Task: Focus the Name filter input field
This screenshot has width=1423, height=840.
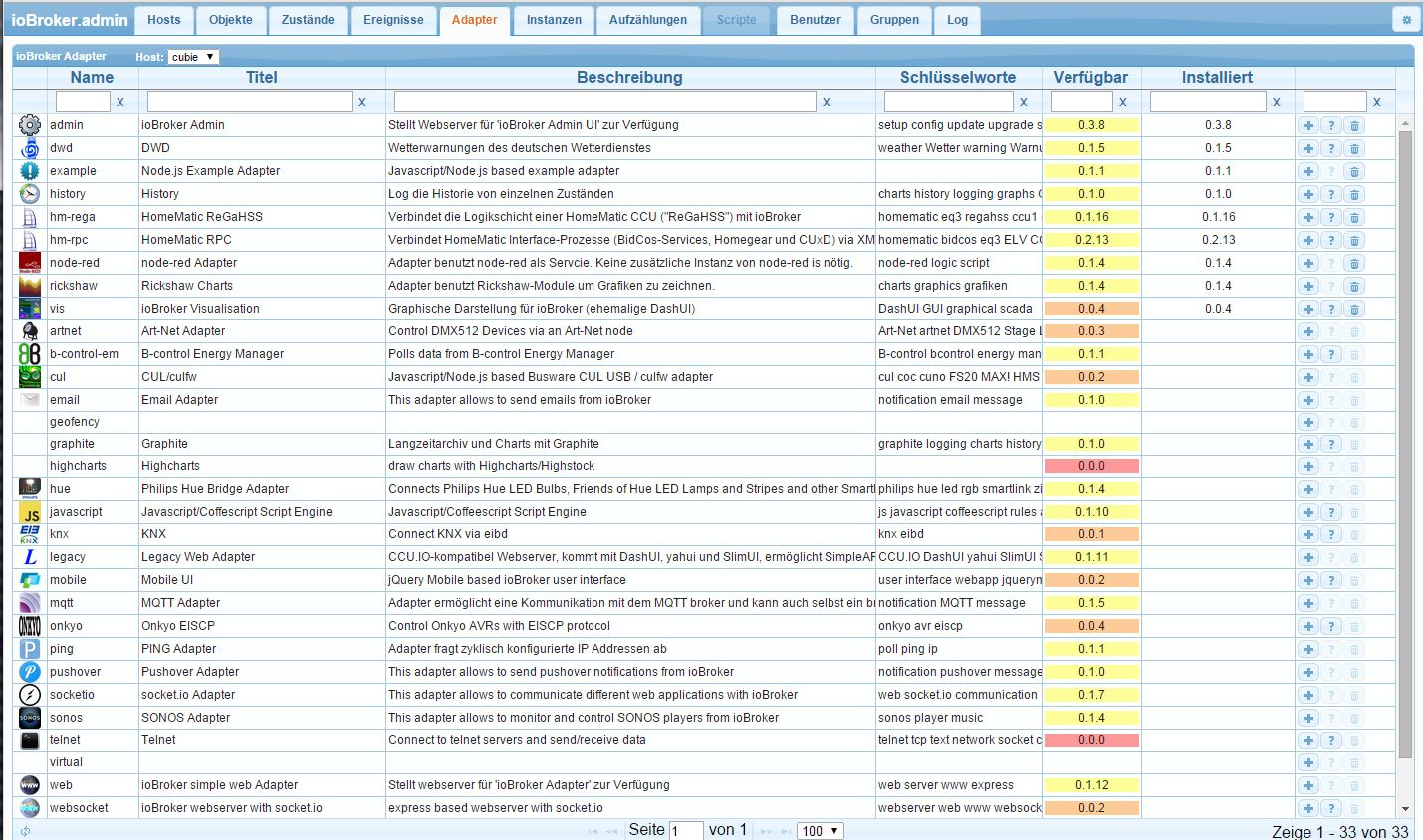Action: tap(83, 102)
